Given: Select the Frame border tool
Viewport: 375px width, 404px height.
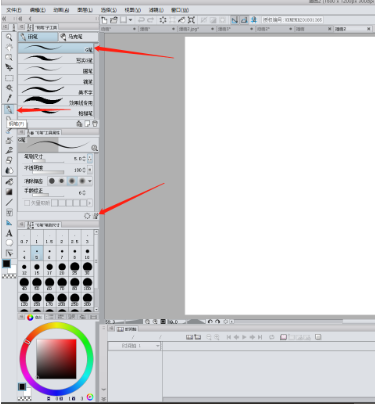Looking at the screenshot, I should [9, 213].
